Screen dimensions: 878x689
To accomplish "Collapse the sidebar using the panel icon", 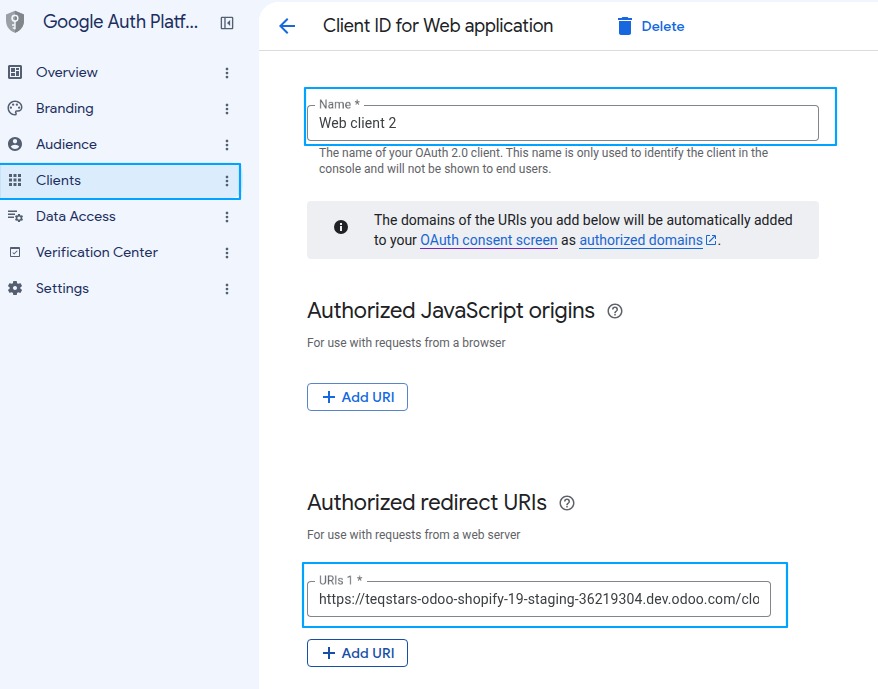I will 227,23.
